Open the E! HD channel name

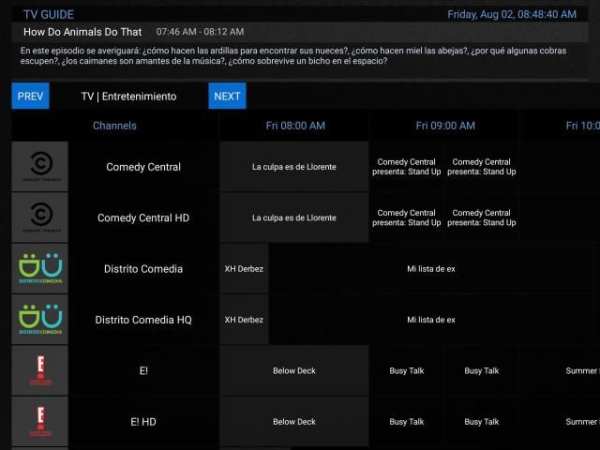(143, 422)
